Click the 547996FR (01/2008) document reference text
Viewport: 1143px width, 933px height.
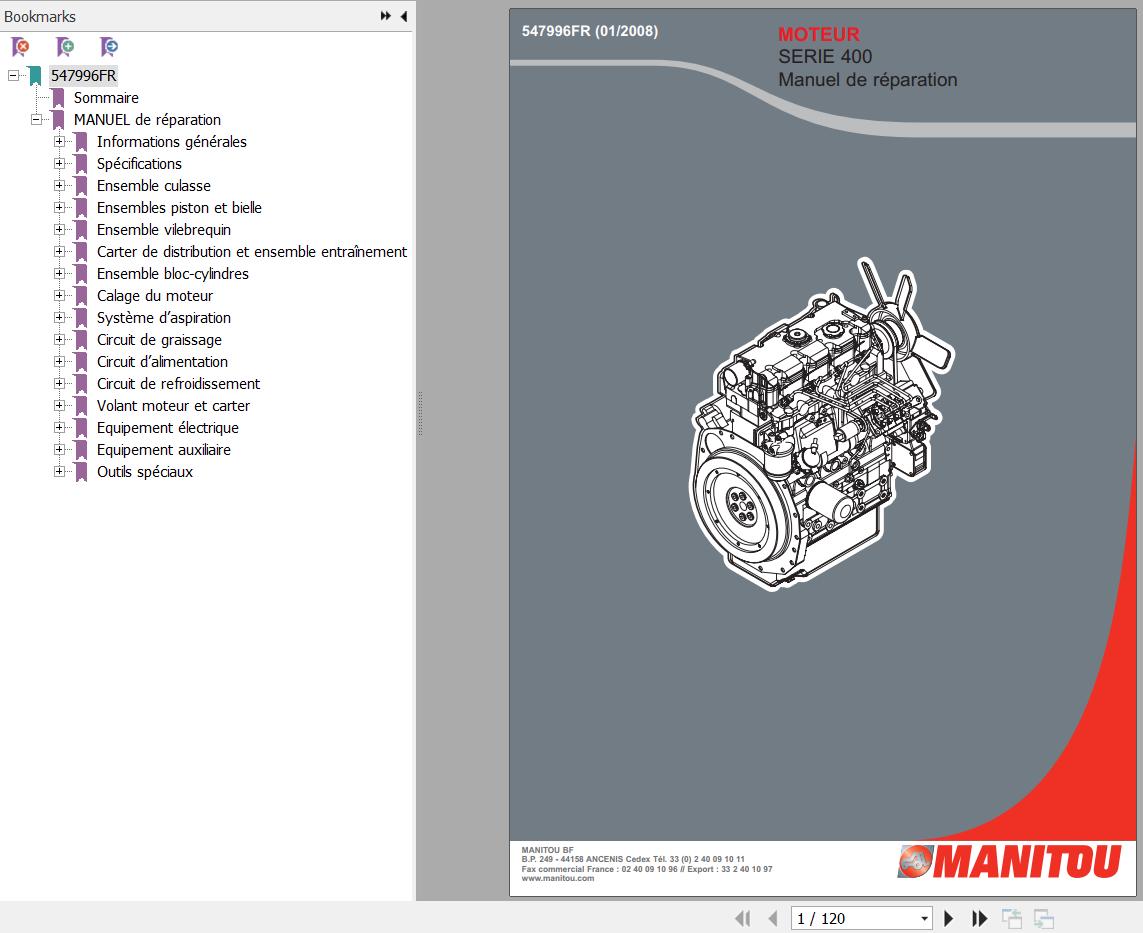point(590,31)
